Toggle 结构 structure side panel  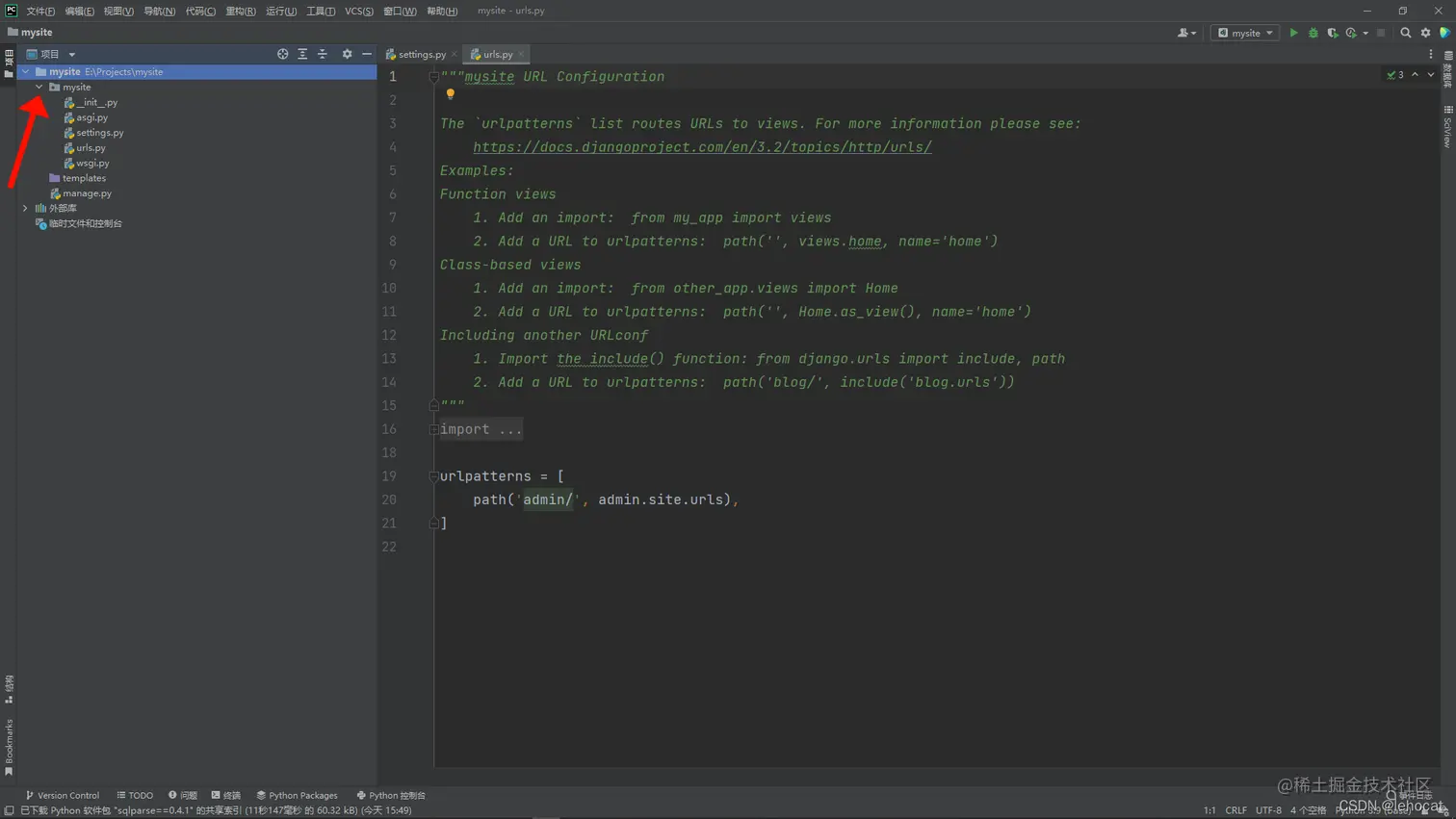[x=9, y=689]
